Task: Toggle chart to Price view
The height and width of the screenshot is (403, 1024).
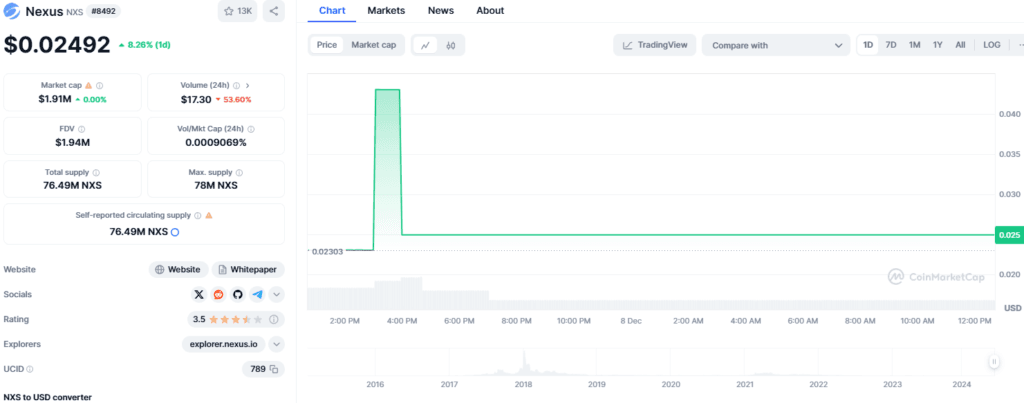Action: (327, 45)
